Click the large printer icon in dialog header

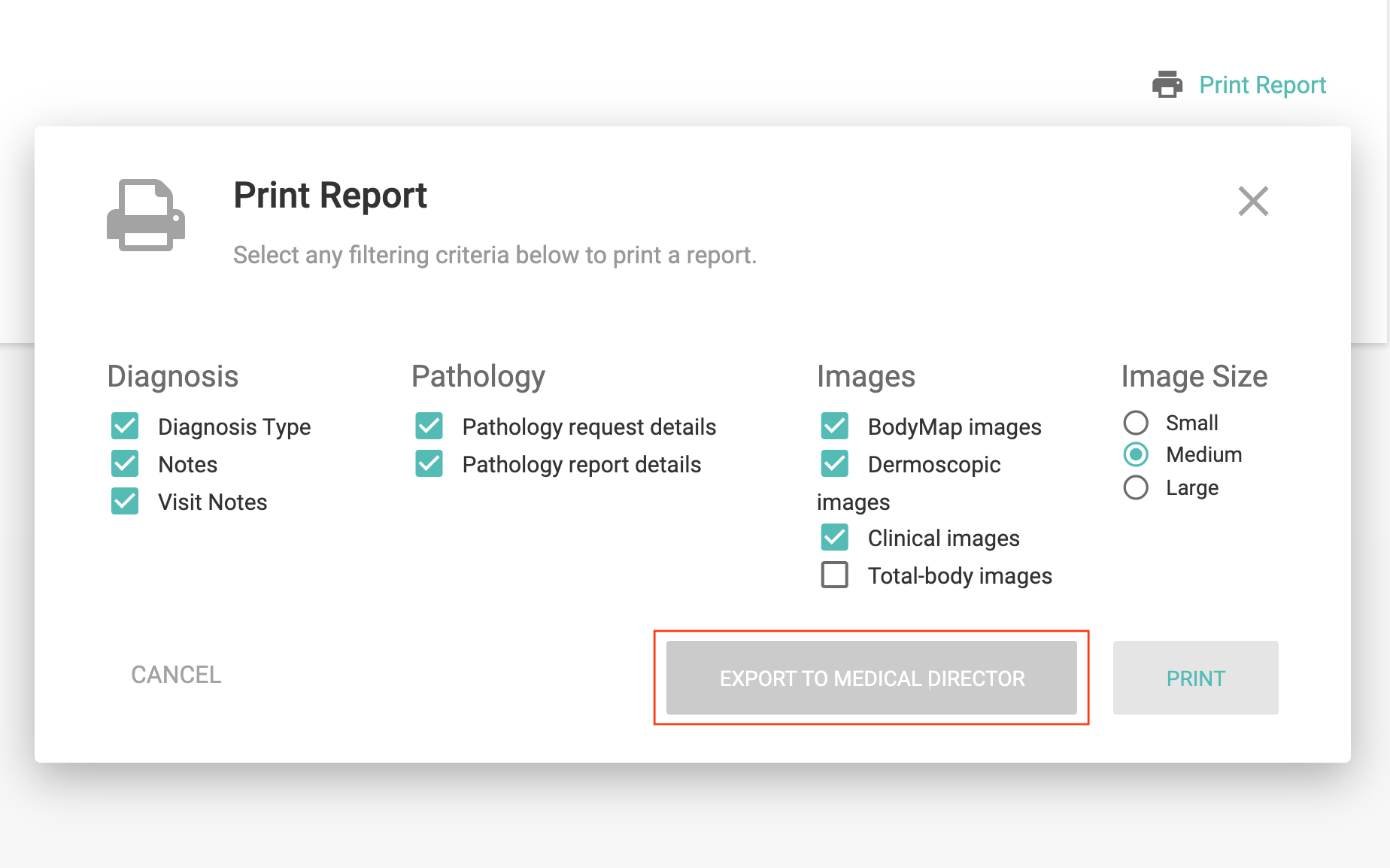146,215
